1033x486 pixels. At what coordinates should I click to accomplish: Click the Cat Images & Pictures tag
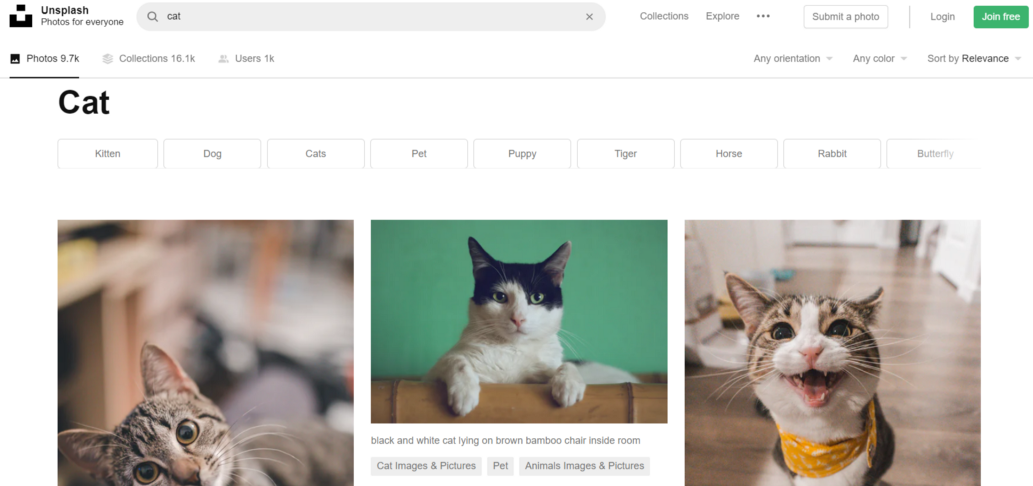tap(426, 466)
